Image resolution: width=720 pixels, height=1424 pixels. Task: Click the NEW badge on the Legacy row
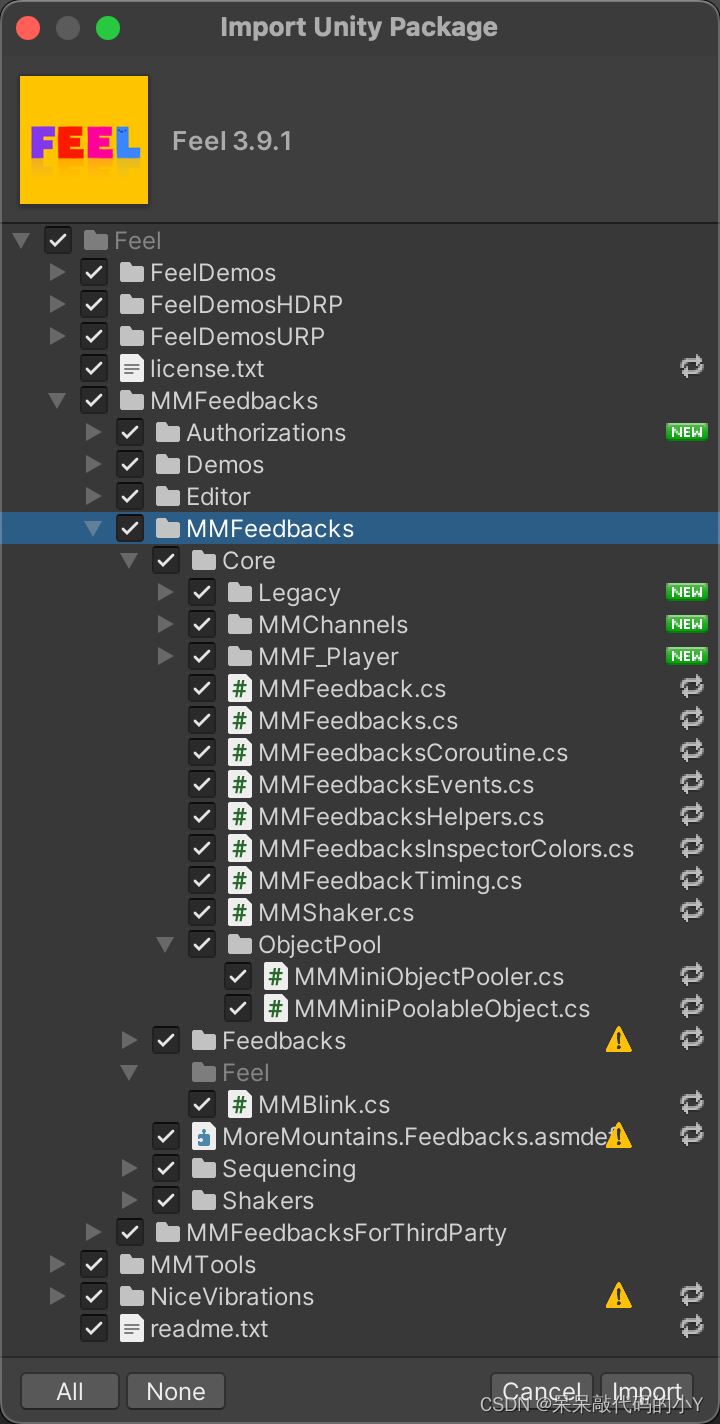(687, 592)
